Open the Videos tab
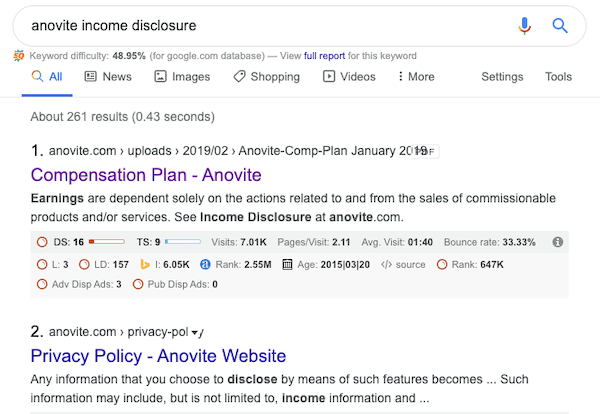This screenshot has height=414, width=600. 349,77
